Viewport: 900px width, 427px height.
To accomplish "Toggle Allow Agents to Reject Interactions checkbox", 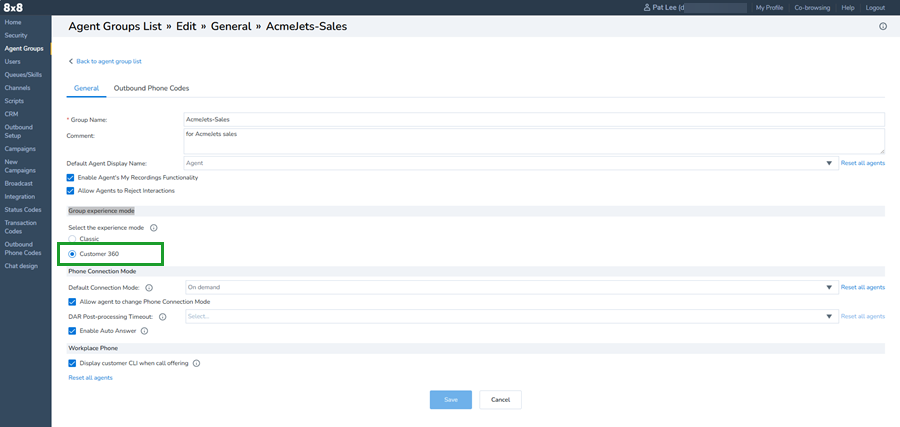I will (71, 190).
